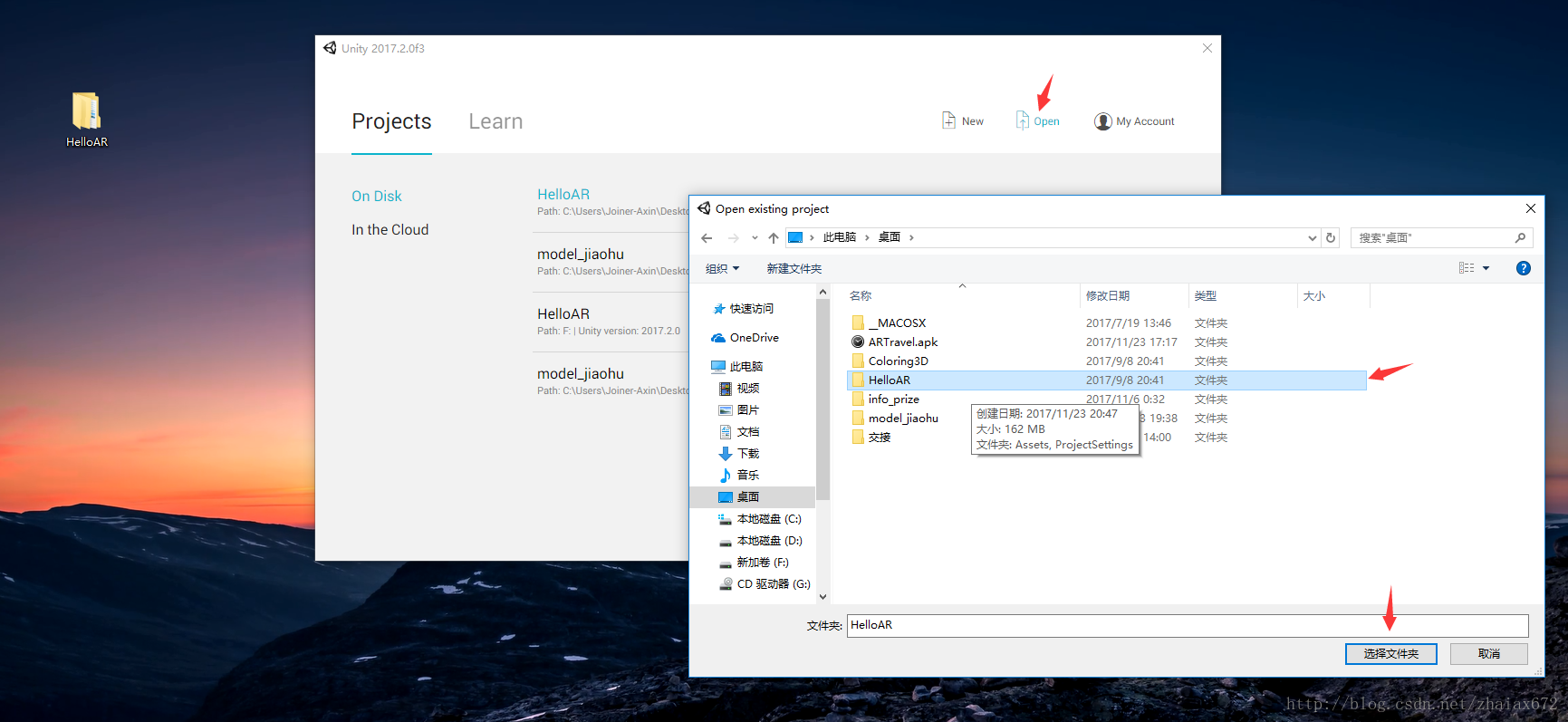Click the Open project icon in Unity
Viewport: 1568px width, 722px height.
1022,120
